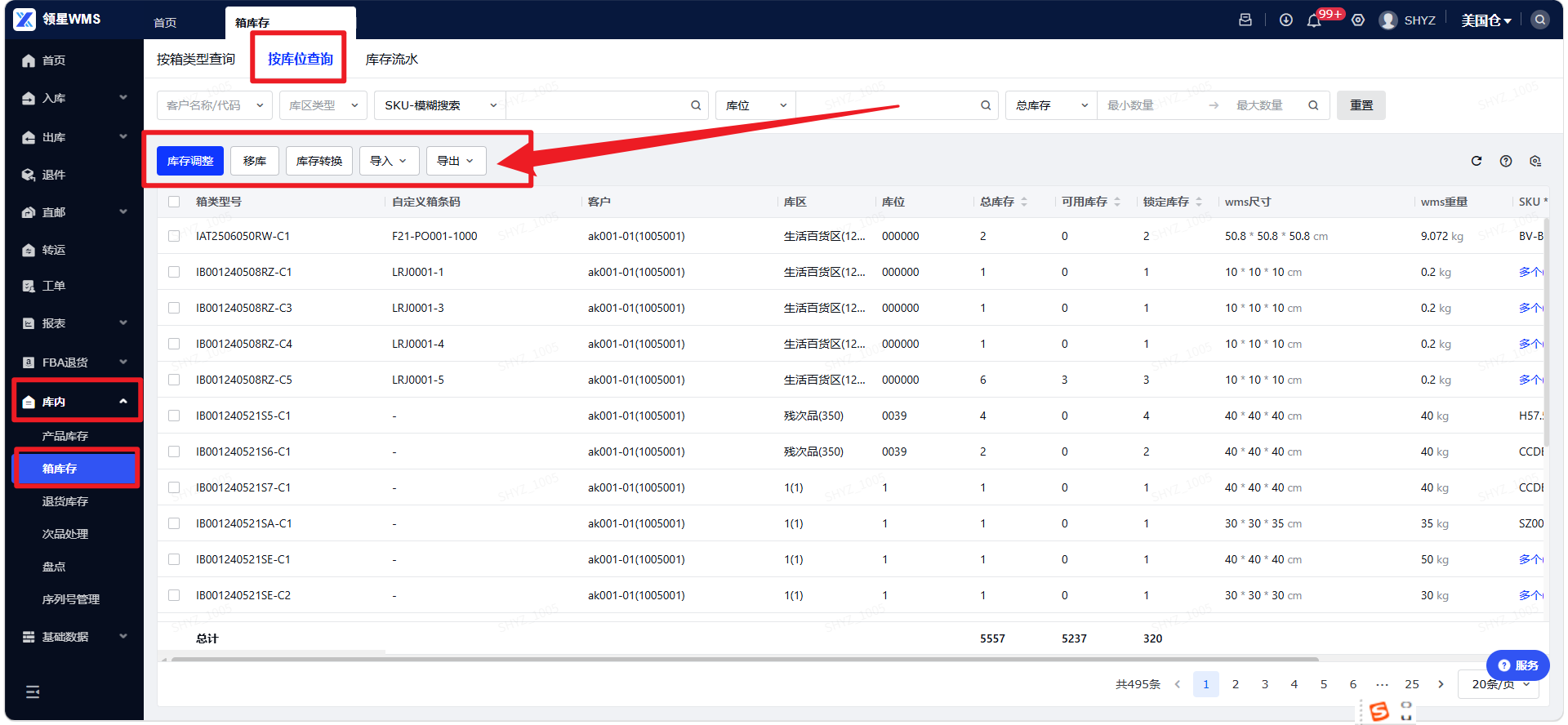Collapse 库内 sidebar menu
This screenshot has width=1568, height=725.
[x=75, y=402]
